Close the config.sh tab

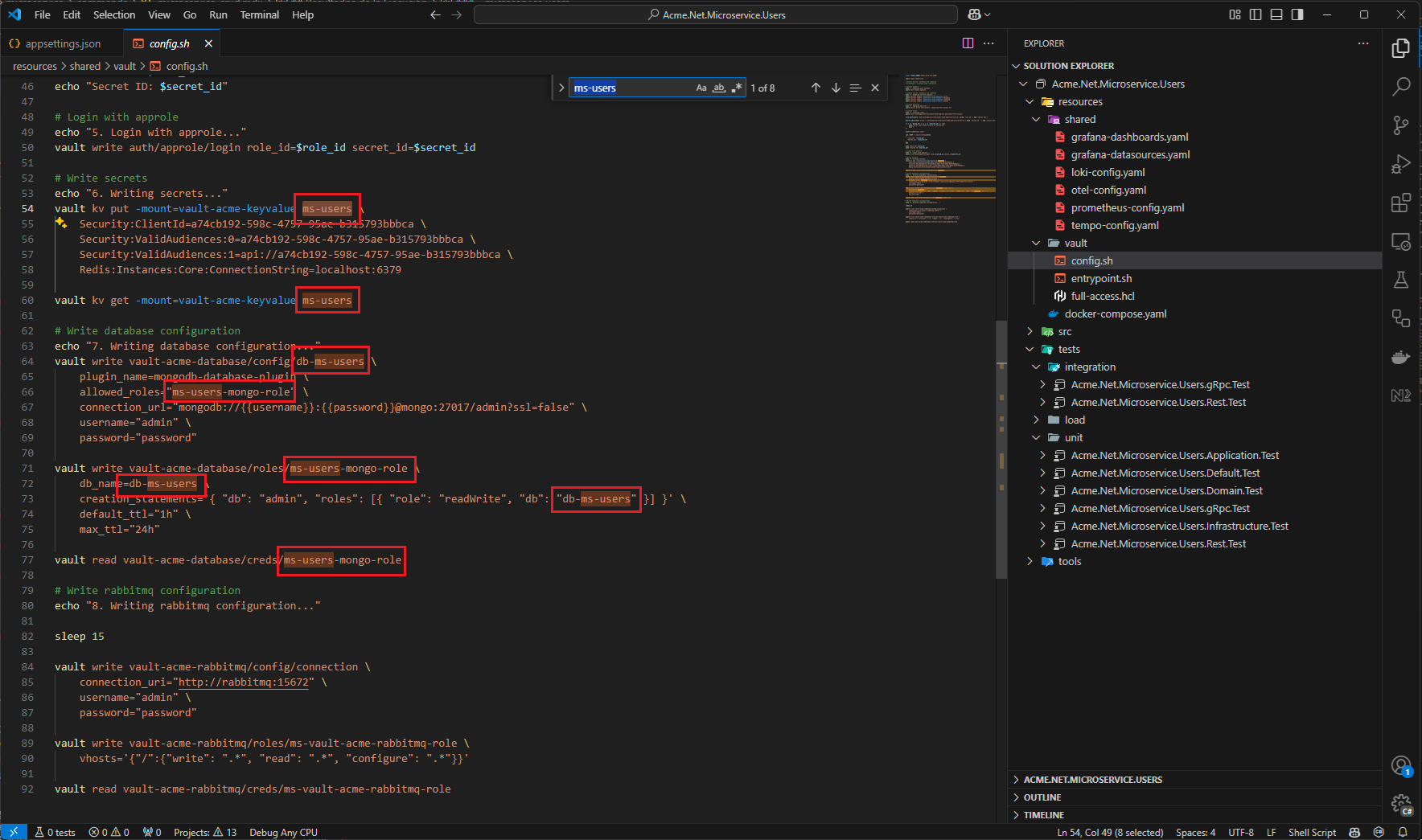[208, 43]
